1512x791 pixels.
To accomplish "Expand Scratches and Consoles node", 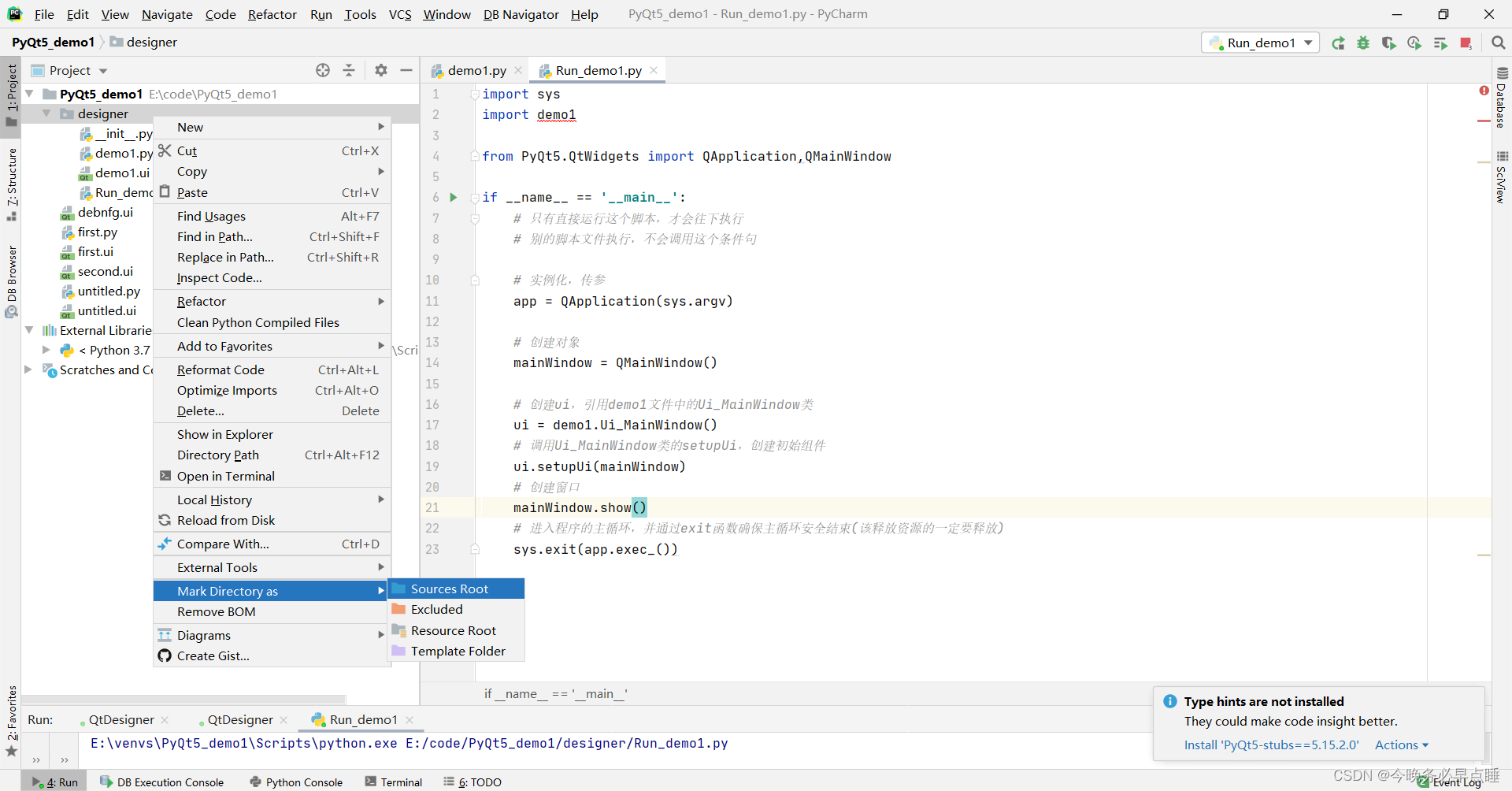I will point(29,370).
